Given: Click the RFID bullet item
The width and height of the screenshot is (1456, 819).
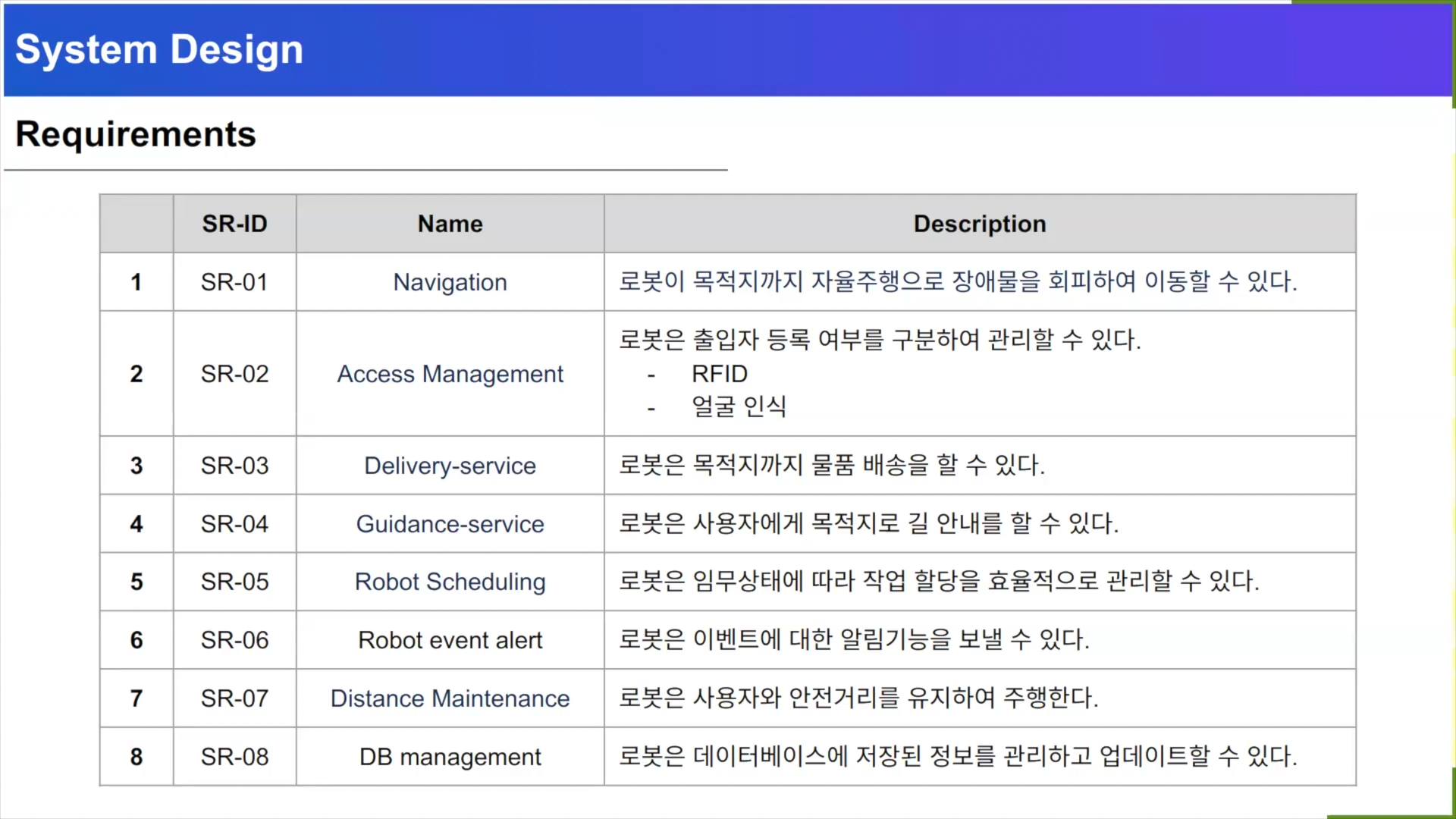Looking at the screenshot, I should 719,374.
